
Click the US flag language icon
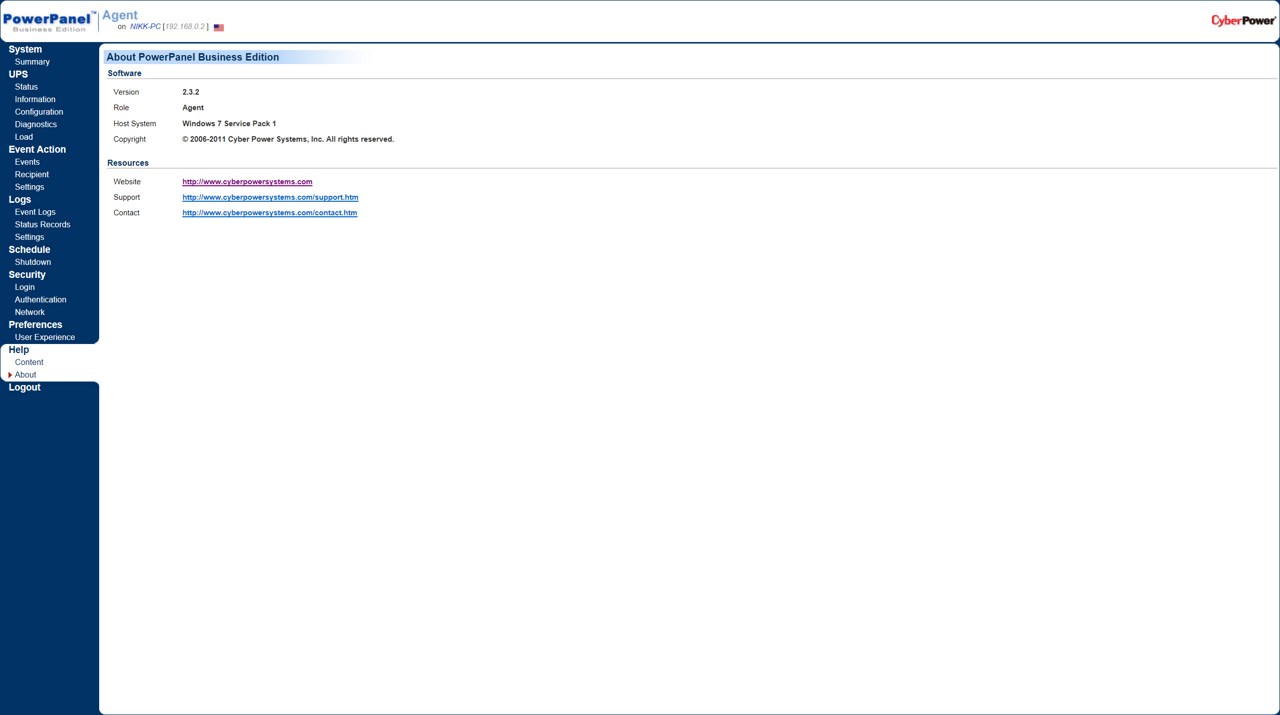[219, 28]
